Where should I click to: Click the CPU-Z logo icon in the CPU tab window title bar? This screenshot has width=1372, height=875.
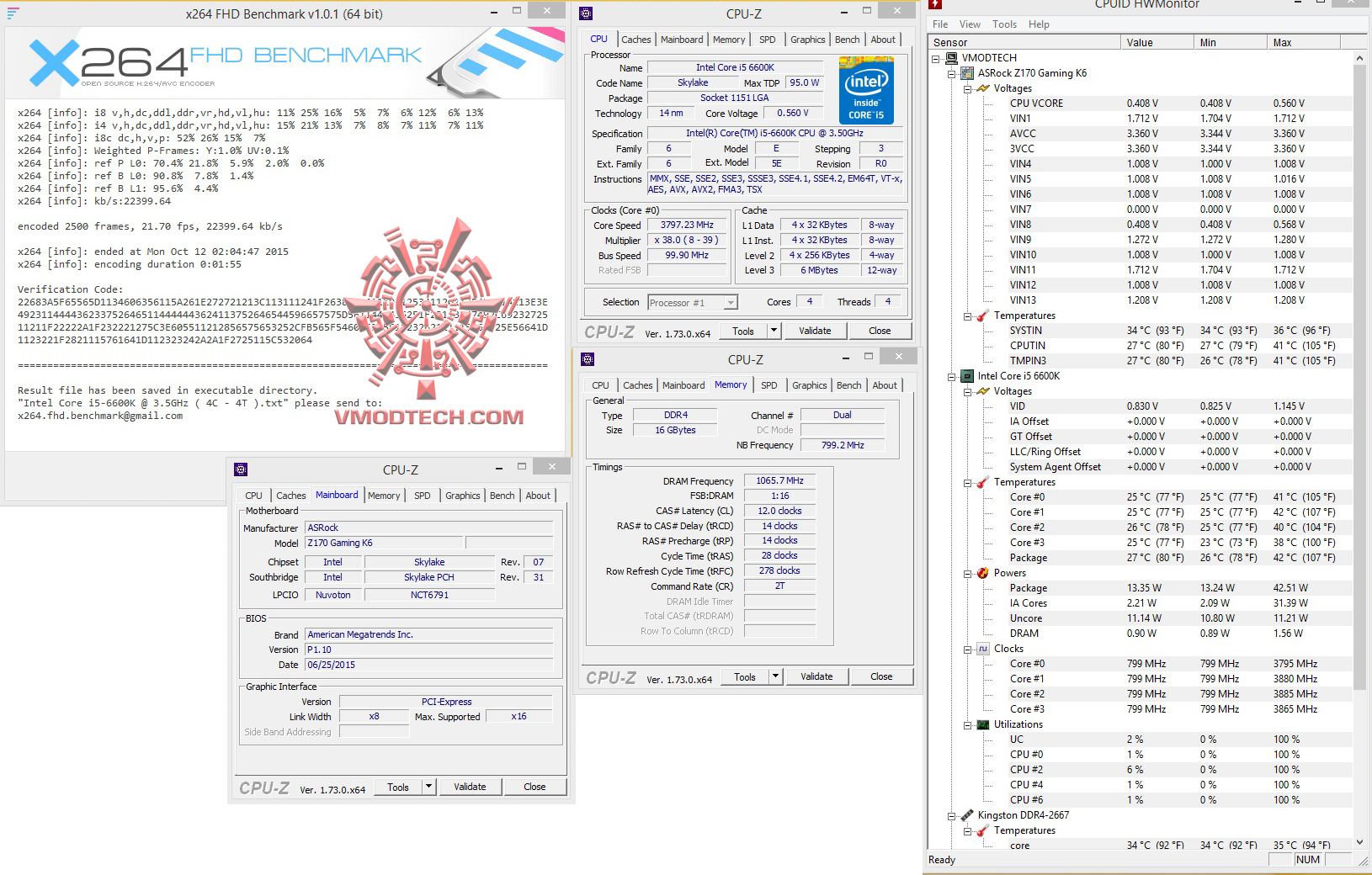point(586,13)
